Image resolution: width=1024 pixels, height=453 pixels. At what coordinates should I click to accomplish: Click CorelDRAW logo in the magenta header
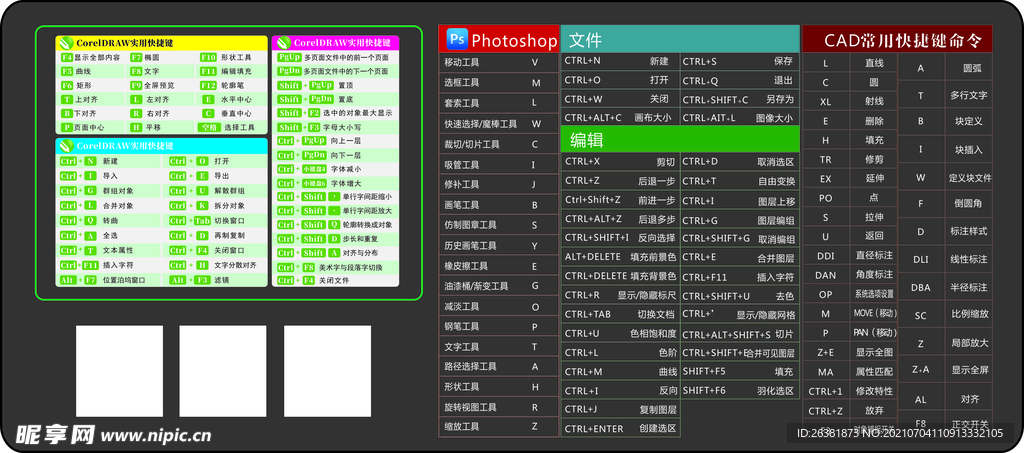click(283, 42)
